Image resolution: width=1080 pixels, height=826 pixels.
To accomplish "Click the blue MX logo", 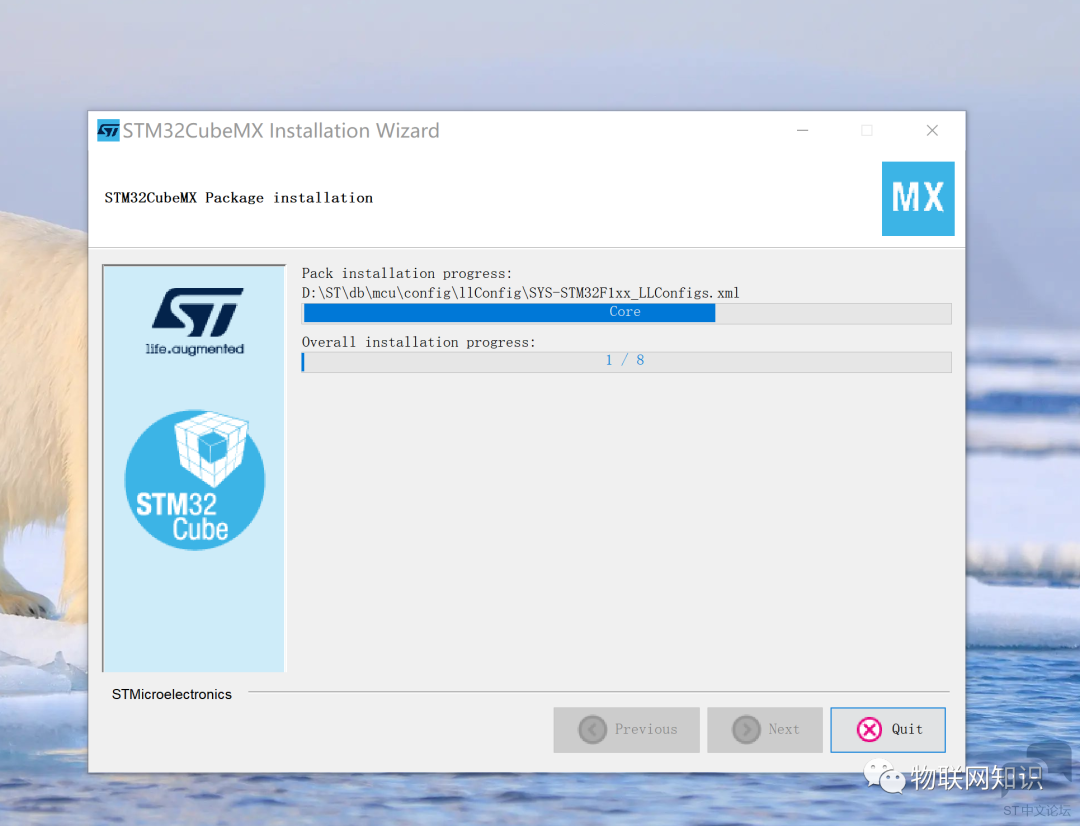I will pos(917,198).
